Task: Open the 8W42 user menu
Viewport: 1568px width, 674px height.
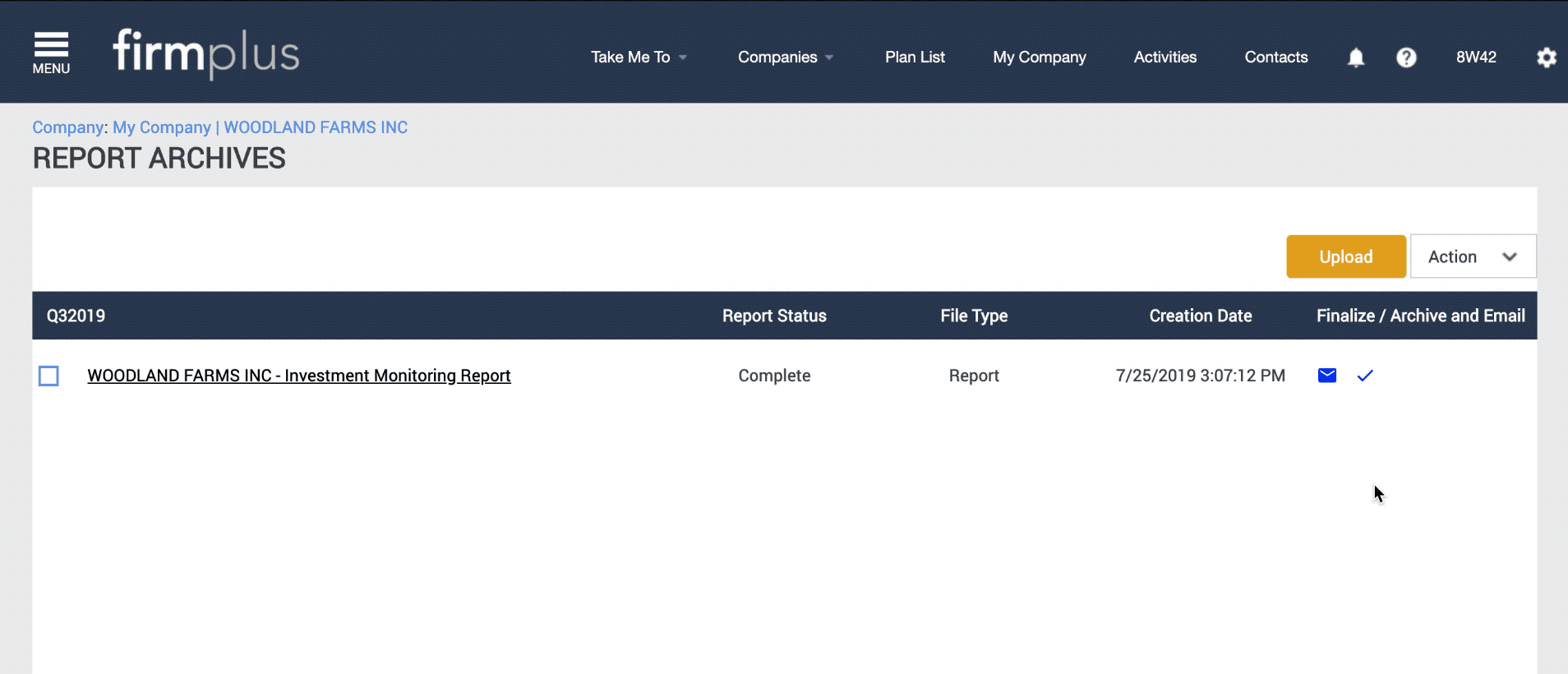Action: pos(1476,58)
